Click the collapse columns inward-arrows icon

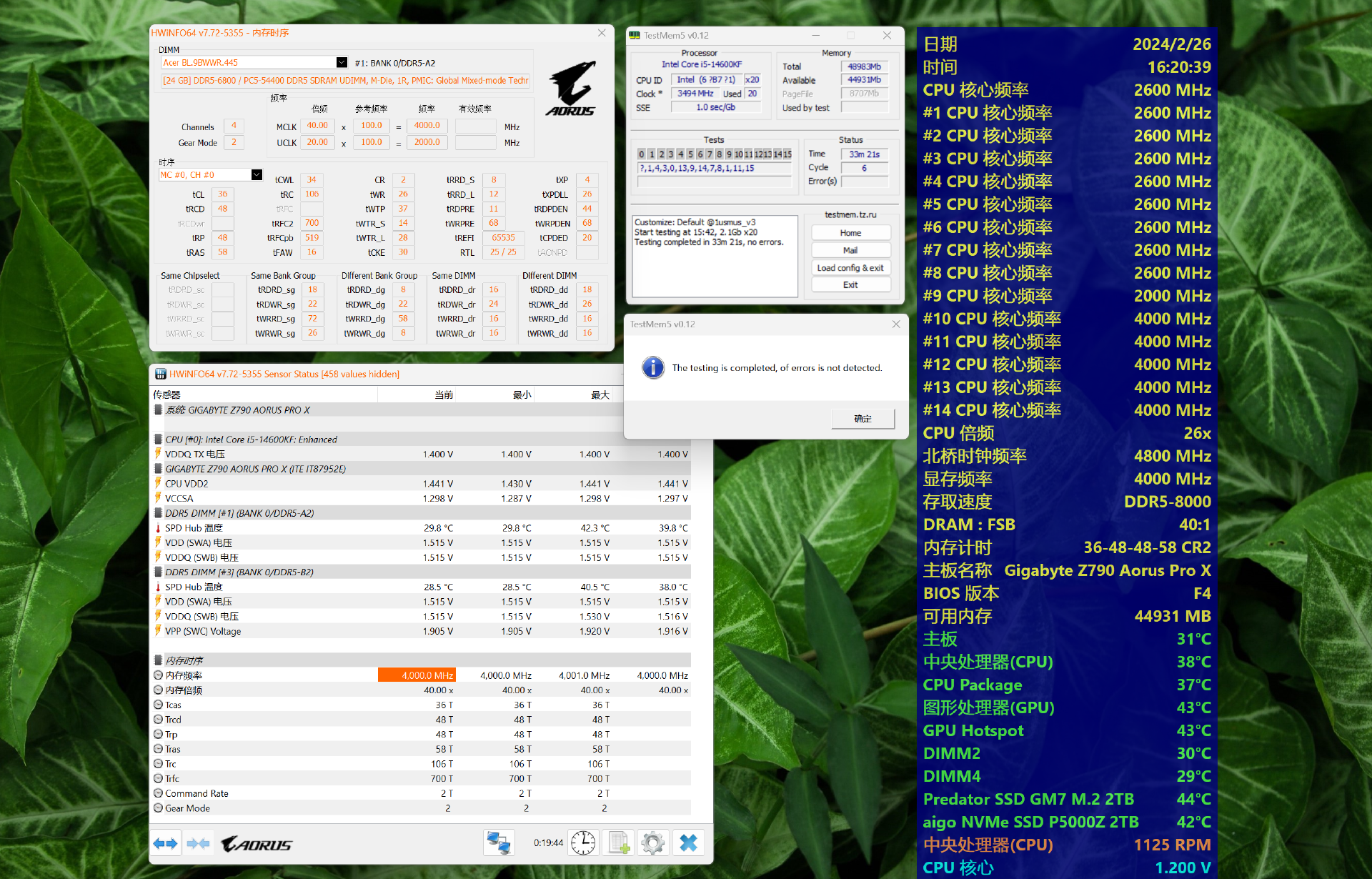click(x=198, y=844)
